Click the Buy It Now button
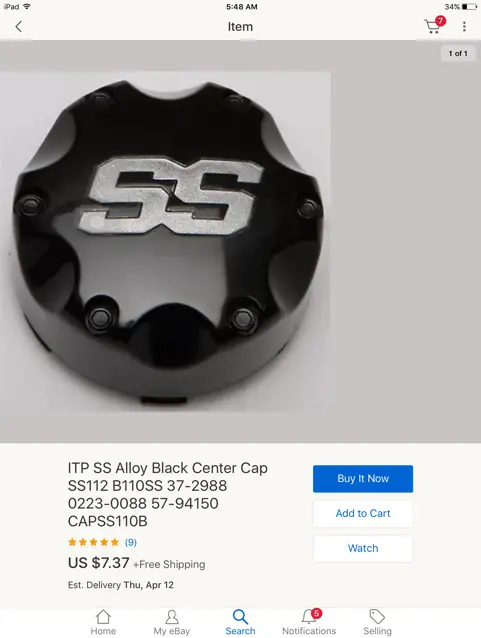Viewport: 481px width, 638px height. 363,478
